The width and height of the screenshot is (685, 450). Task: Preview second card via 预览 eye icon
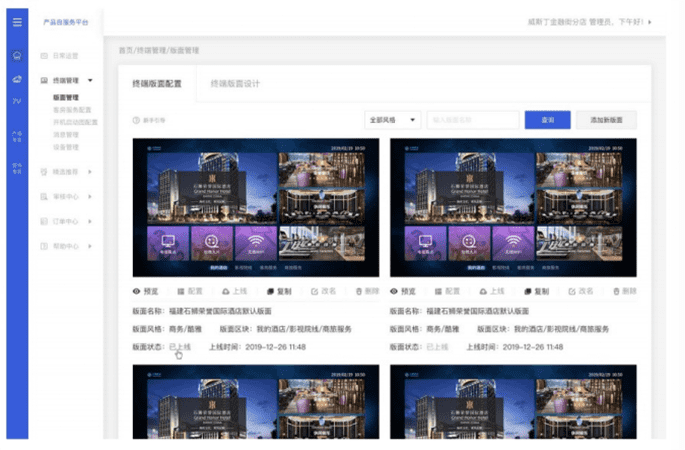coord(394,291)
